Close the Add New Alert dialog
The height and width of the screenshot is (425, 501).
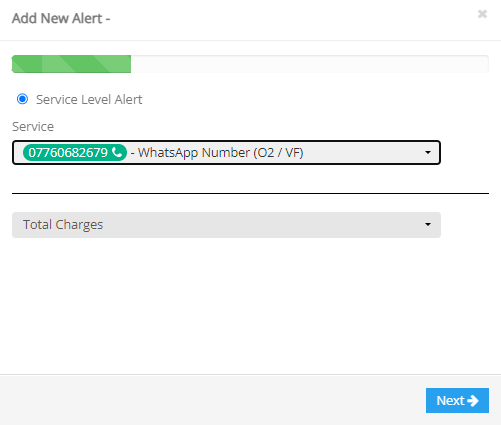click(x=482, y=14)
